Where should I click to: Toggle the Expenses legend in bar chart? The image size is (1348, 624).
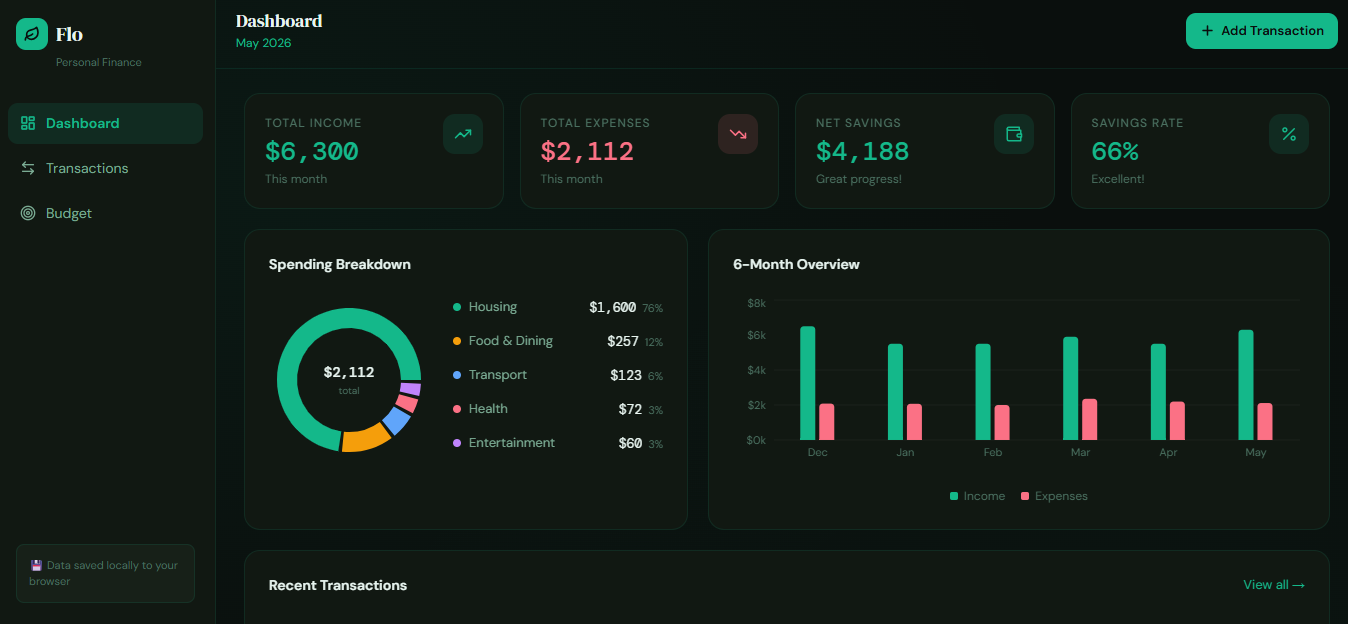[1054, 496]
